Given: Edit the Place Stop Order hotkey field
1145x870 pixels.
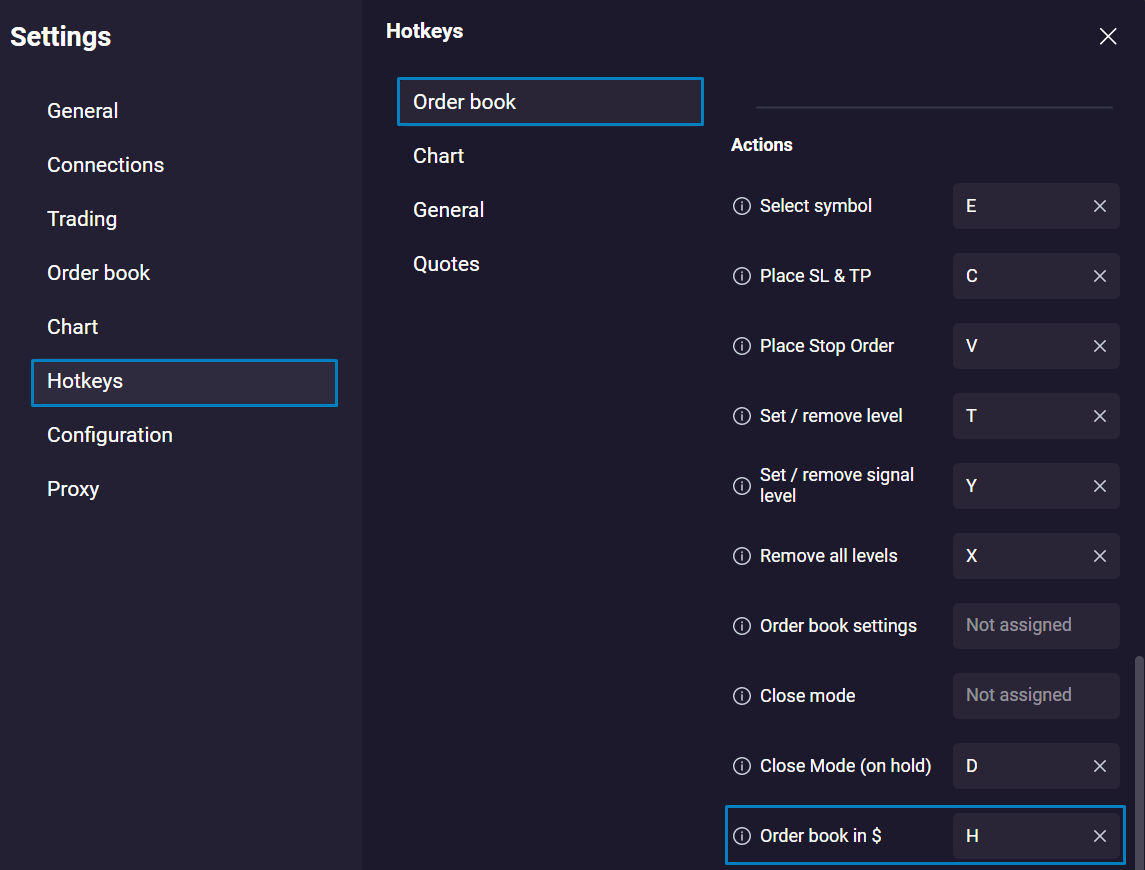Looking at the screenshot, I should 1035,346.
